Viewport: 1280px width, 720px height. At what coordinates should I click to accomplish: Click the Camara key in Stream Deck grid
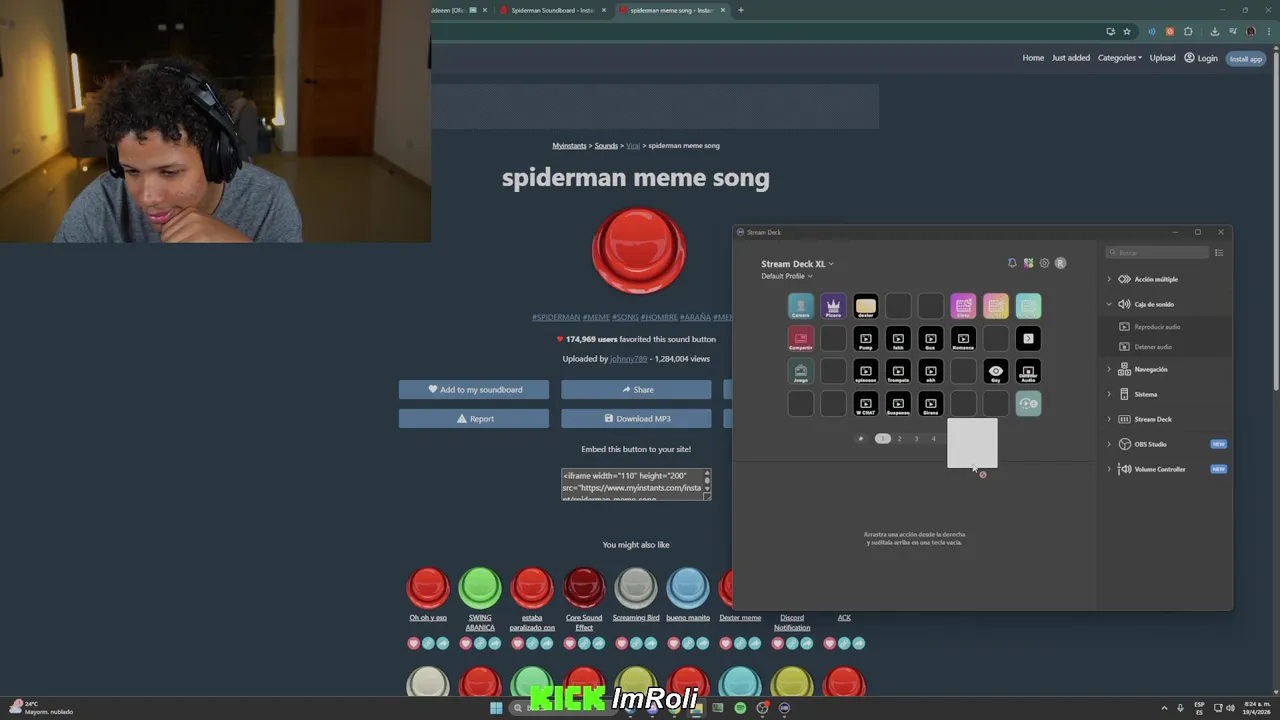tap(800, 306)
